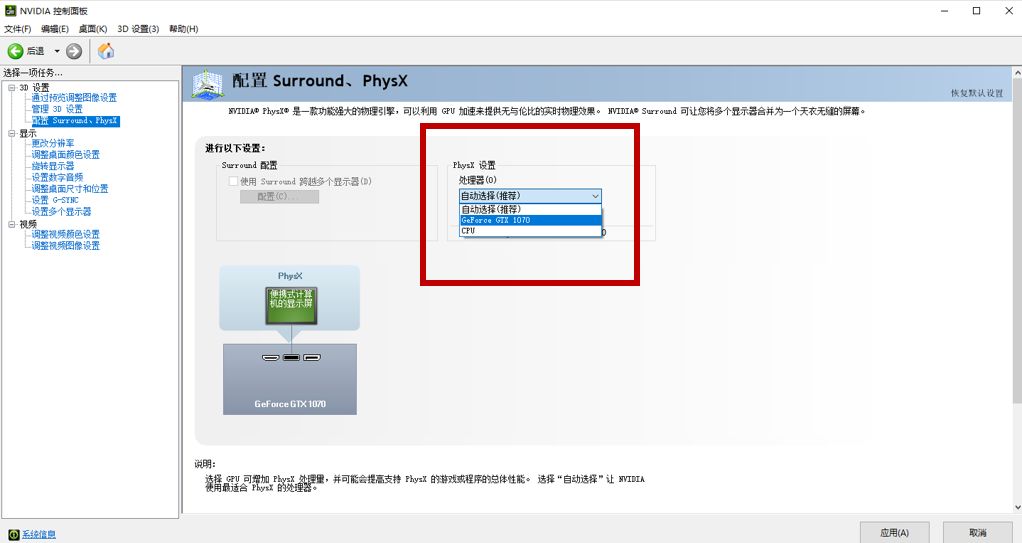
Task: Select 调整视频颜色设置 in task tree
Action: pos(66,234)
